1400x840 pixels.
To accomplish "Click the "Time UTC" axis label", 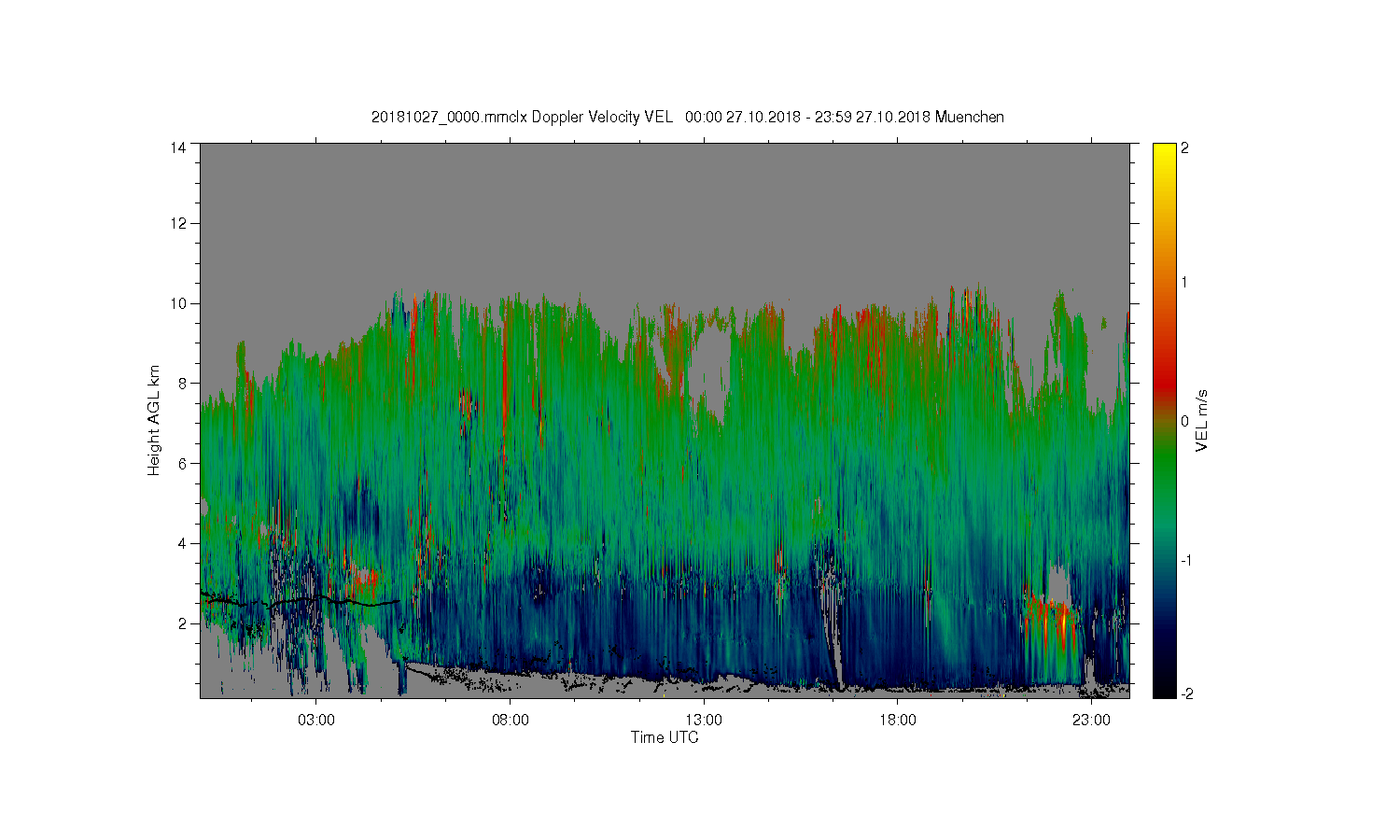I will (x=665, y=737).
